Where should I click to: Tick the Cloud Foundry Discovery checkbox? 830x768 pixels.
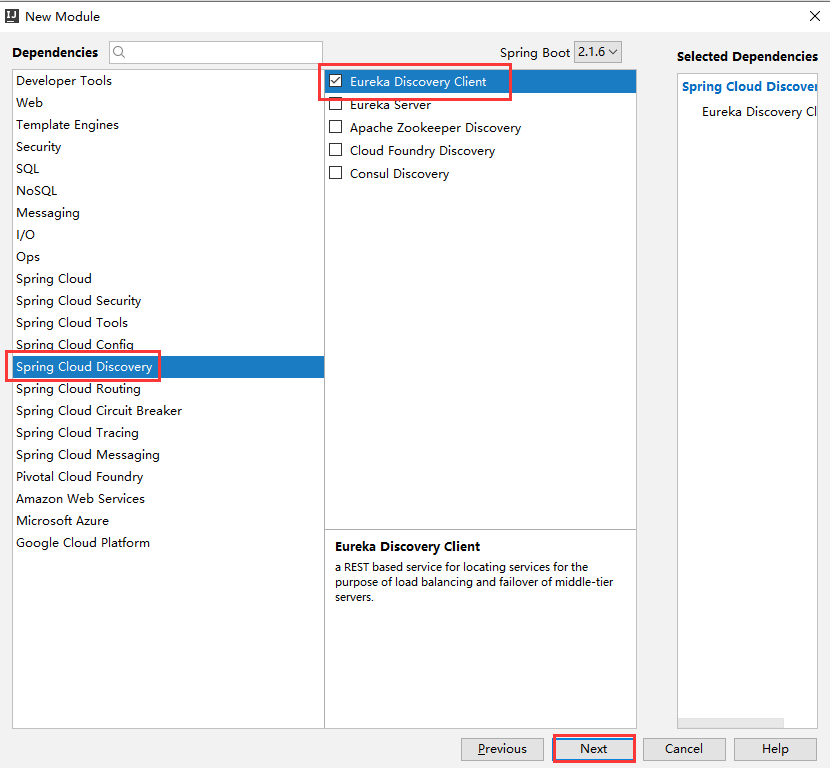click(336, 150)
